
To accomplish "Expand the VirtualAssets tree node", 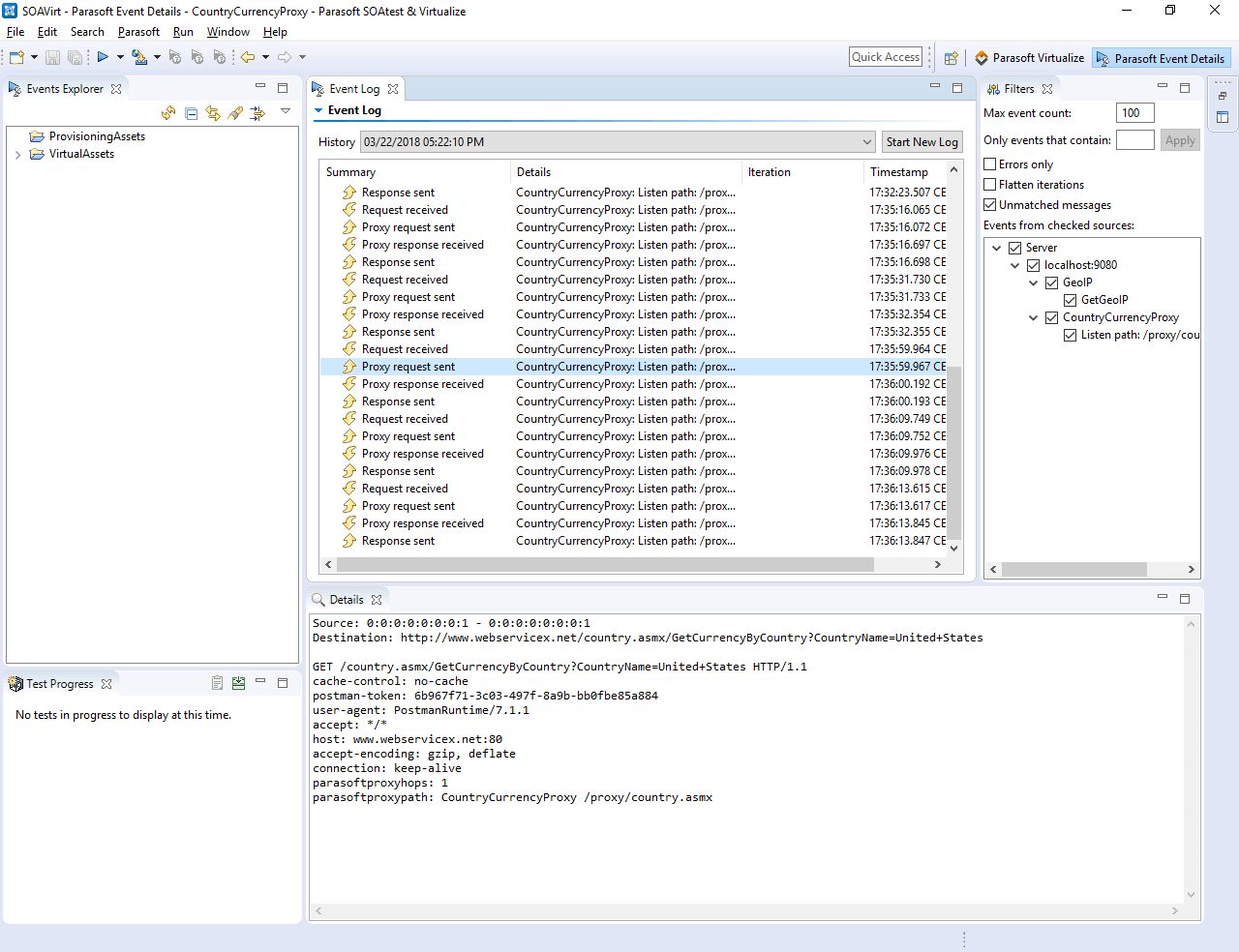I will [x=18, y=155].
